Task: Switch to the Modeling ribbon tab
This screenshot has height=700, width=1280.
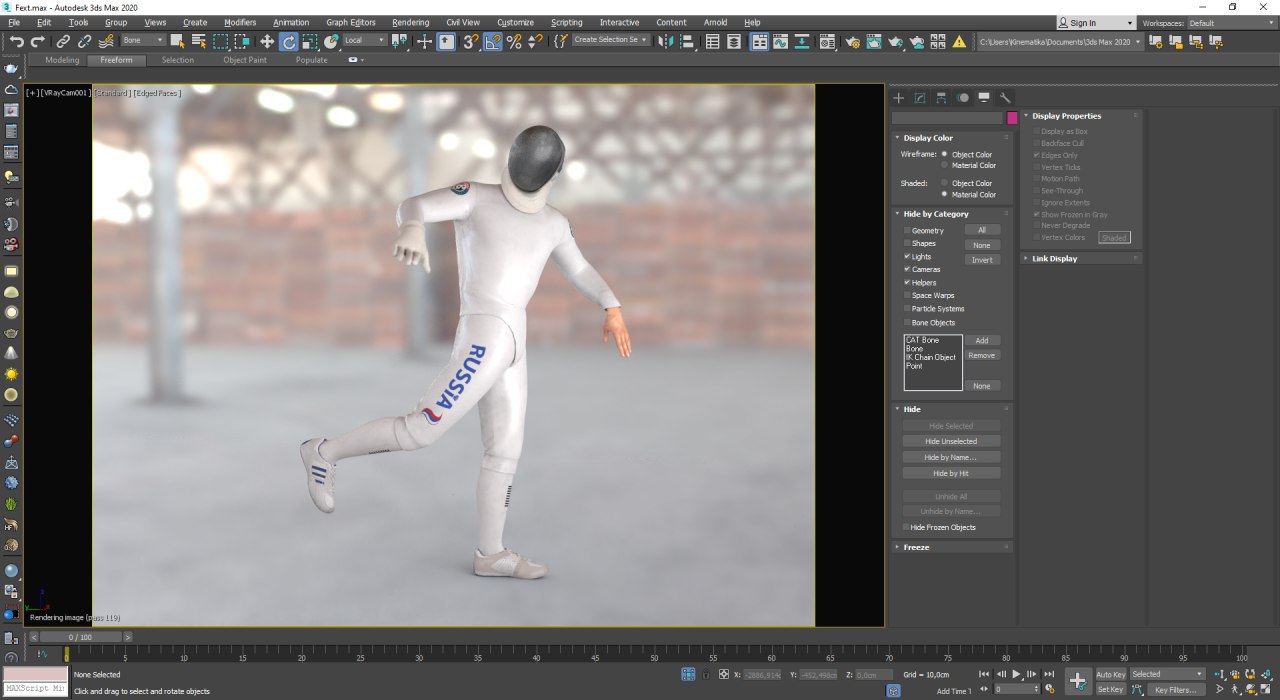Action: tap(62, 60)
